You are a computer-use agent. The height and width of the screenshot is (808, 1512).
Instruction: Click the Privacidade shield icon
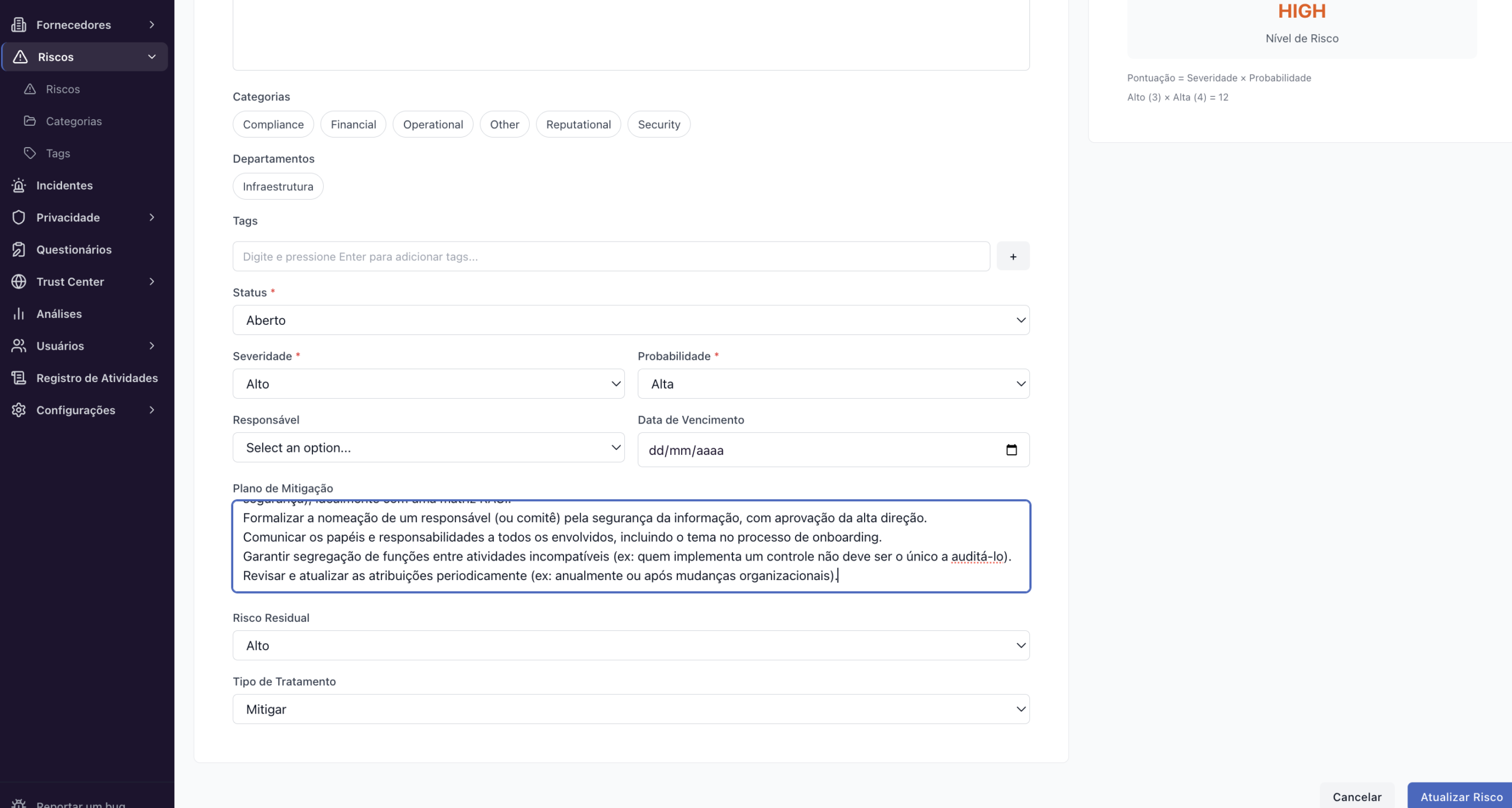click(19, 217)
